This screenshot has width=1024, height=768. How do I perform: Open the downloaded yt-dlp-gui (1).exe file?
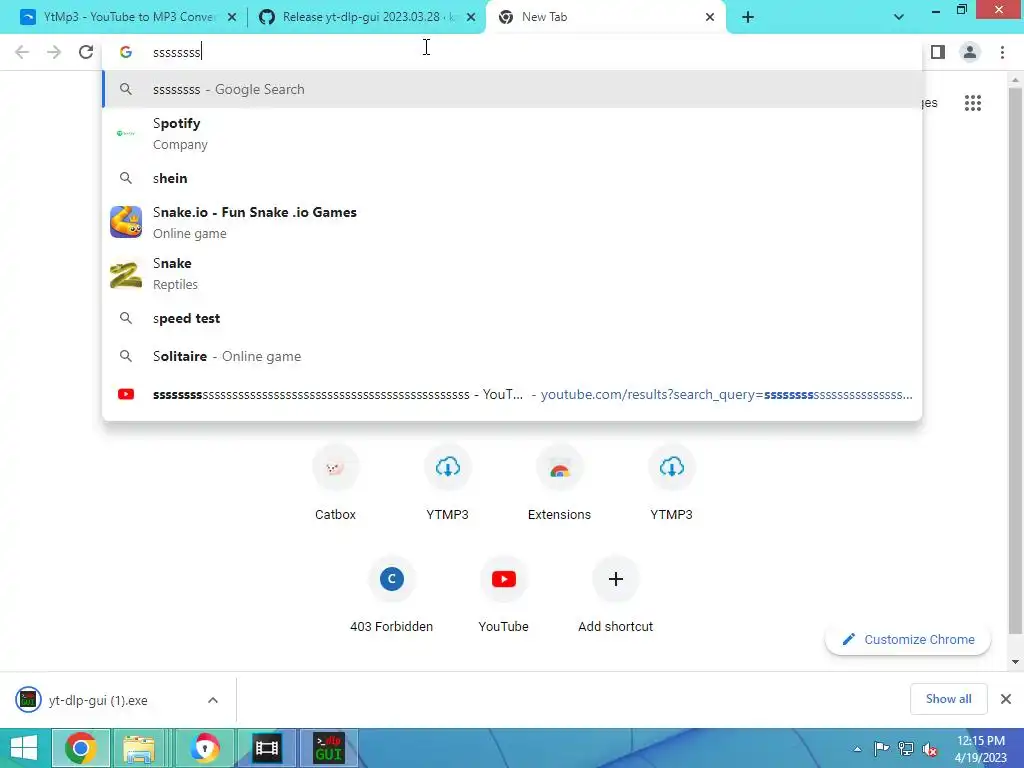coord(98,700)
